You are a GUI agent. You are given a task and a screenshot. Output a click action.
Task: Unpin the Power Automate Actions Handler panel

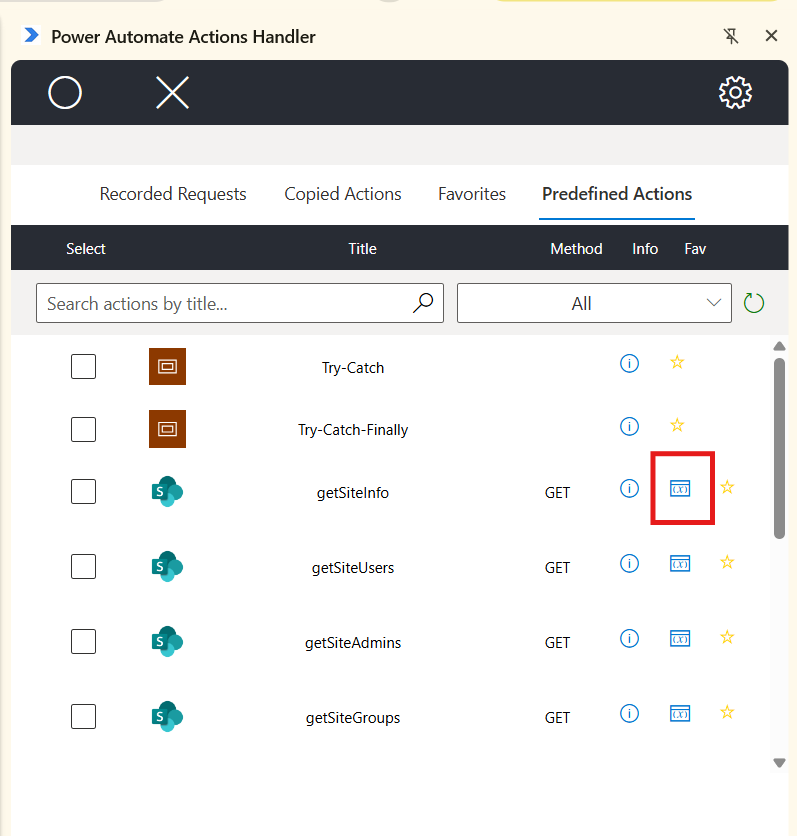731,36
